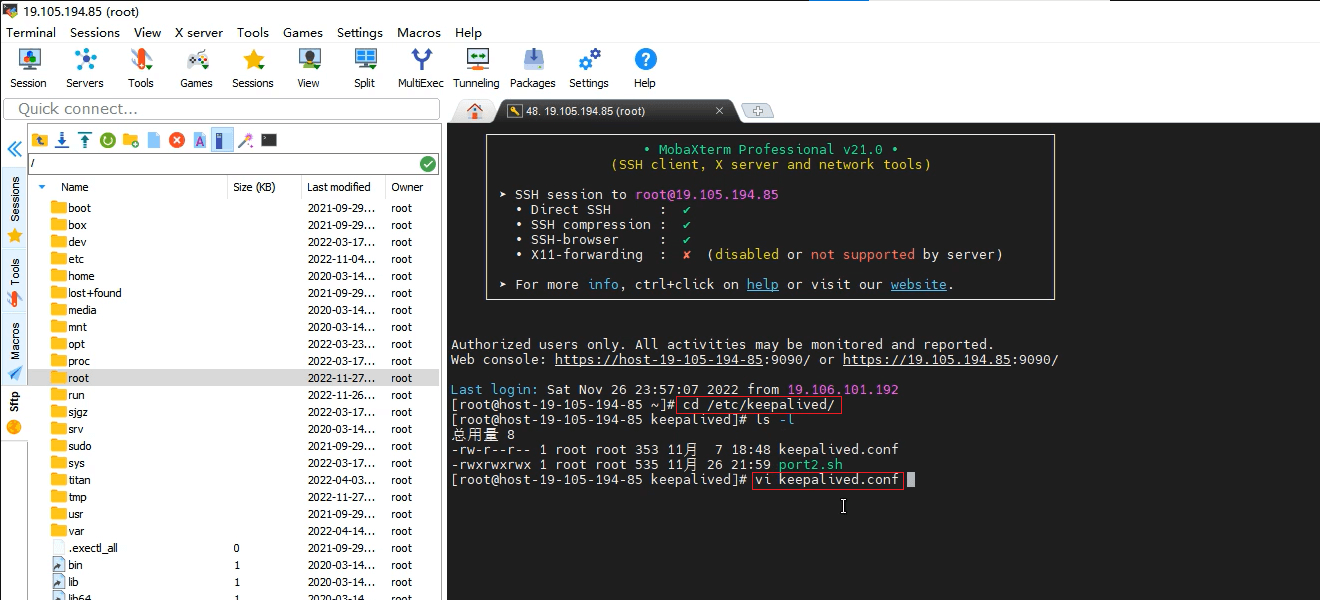This screenshot has height=600, width=1320.
Task: Open terminal in current folder icon
Action: (x=269, y=140)
